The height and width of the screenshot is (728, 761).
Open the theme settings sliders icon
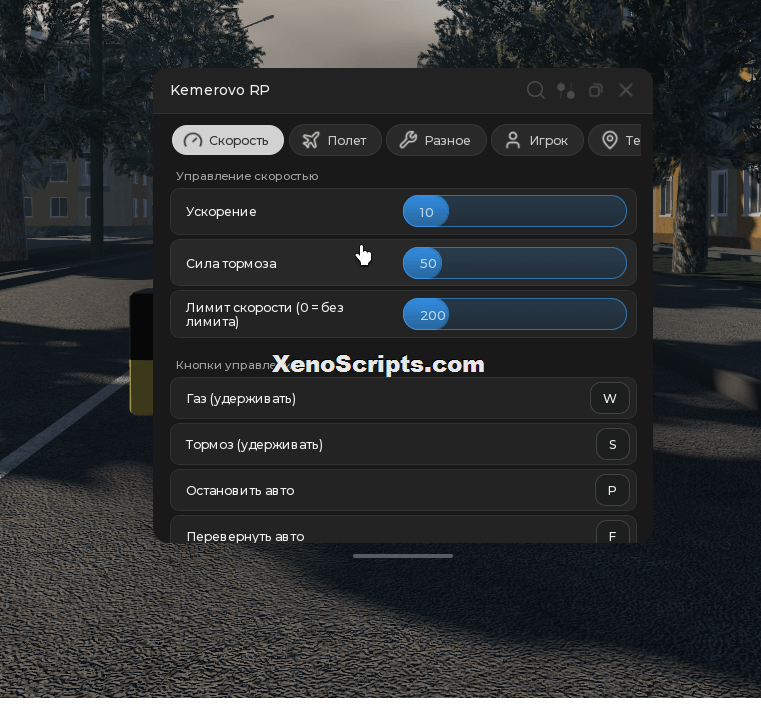coord(566,90)
